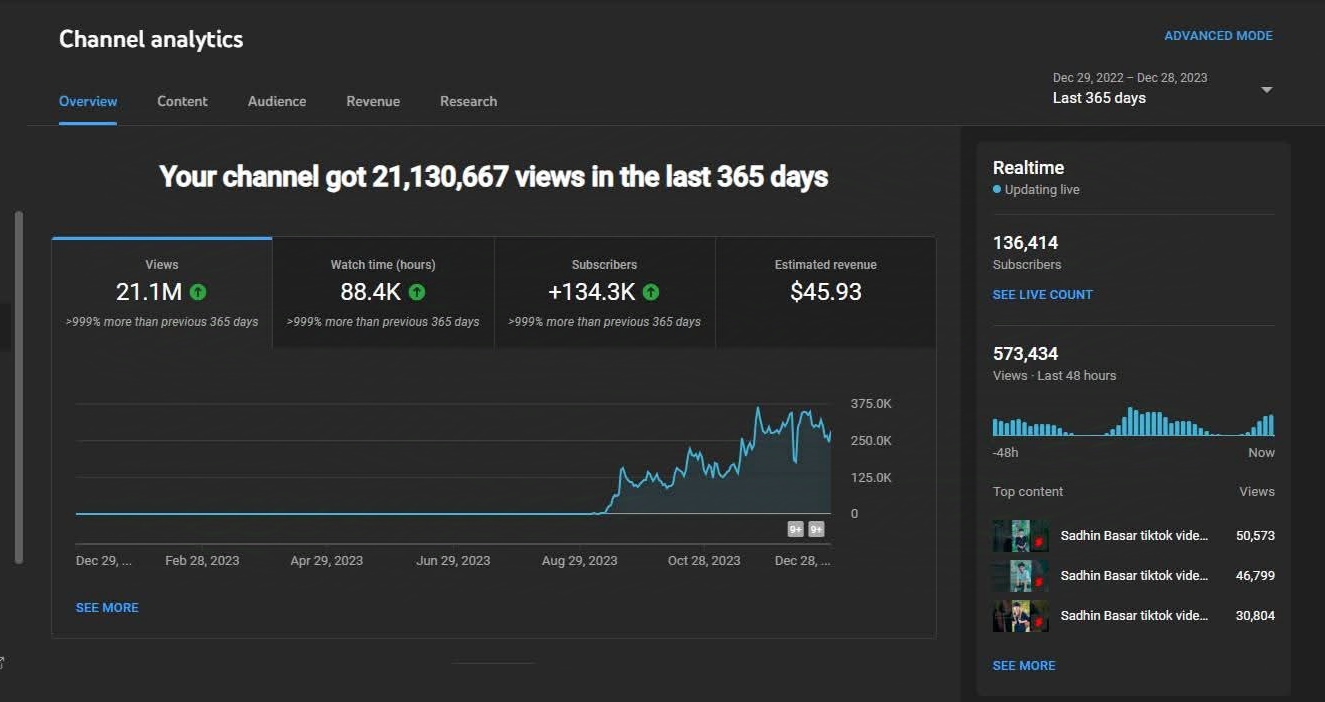Select the Estimated revenue metric card

pyautogui.click(x=825, y=291)
